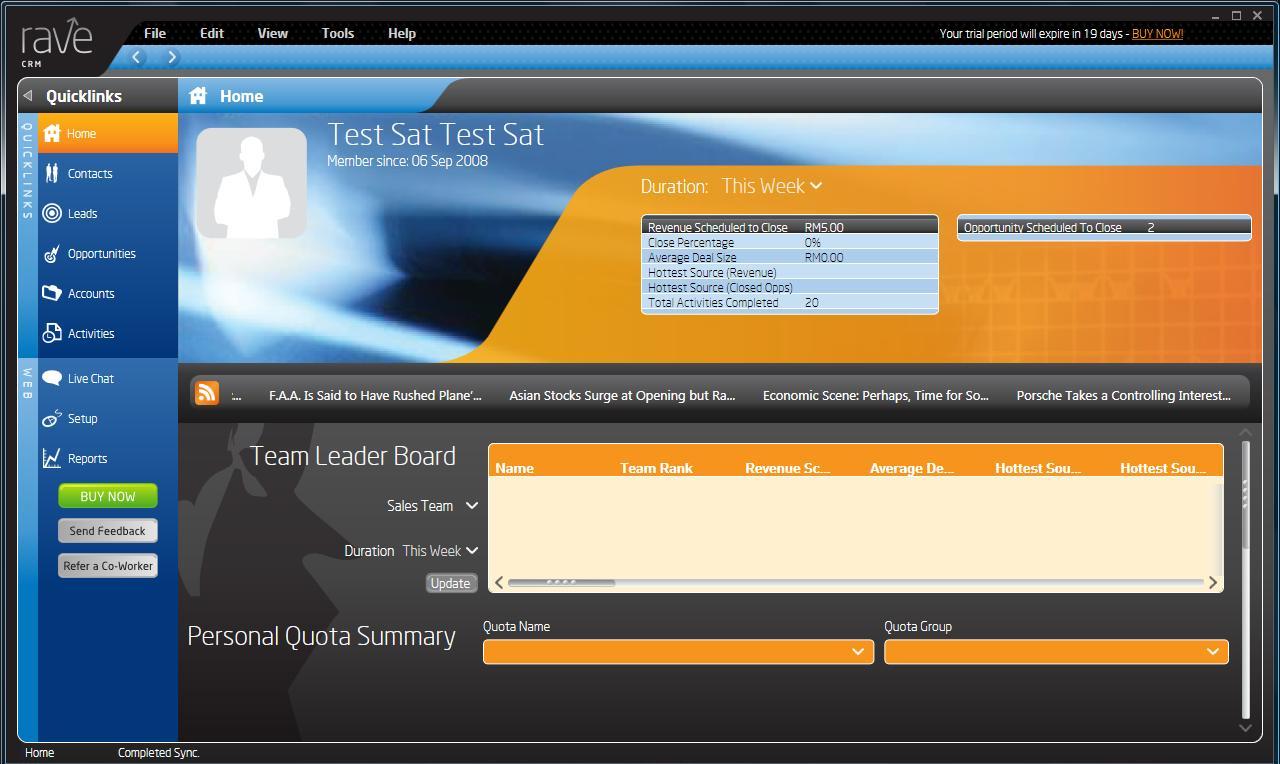
Task: Open the View menu
Action: pyautogui.click(x=272, y=33)
